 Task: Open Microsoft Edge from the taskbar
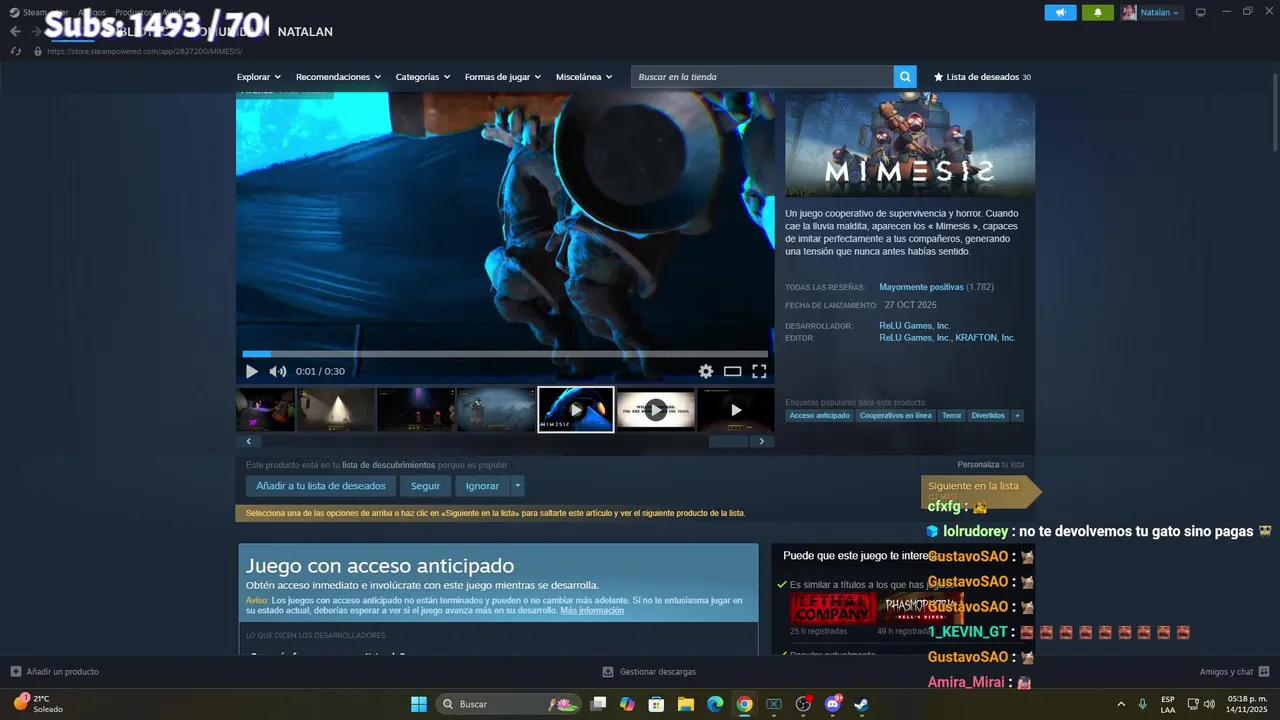point(715,704)
